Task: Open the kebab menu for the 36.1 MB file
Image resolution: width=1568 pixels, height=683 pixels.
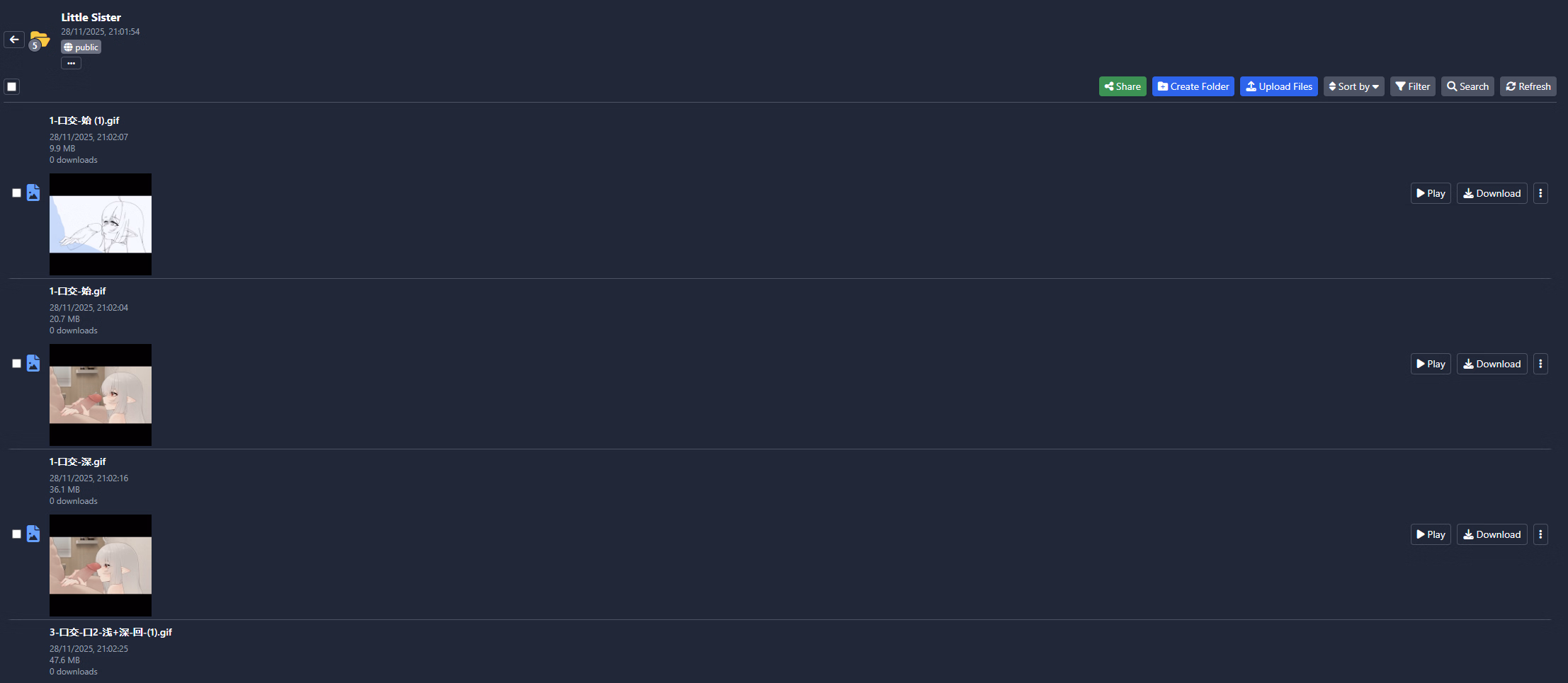Action: [1540, 534]
